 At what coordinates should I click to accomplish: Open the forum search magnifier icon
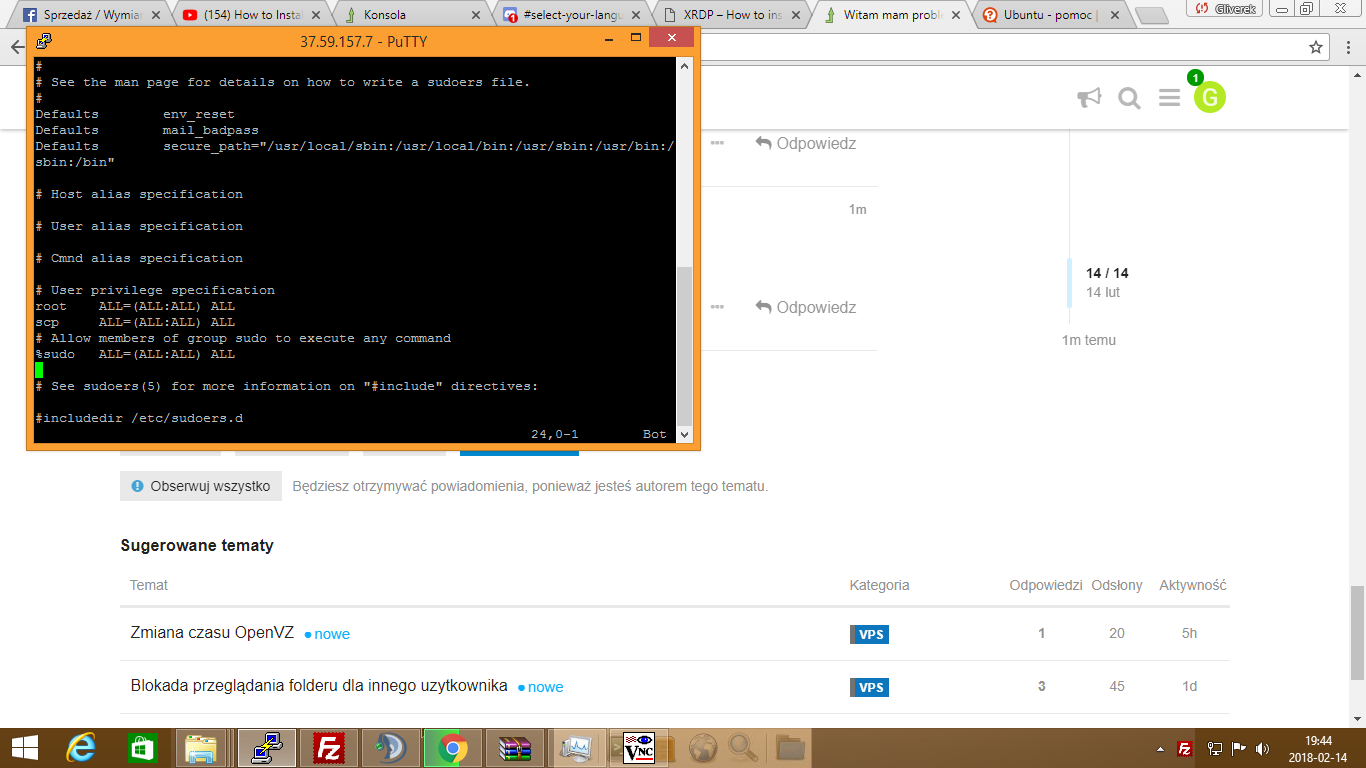(1129, 98)
